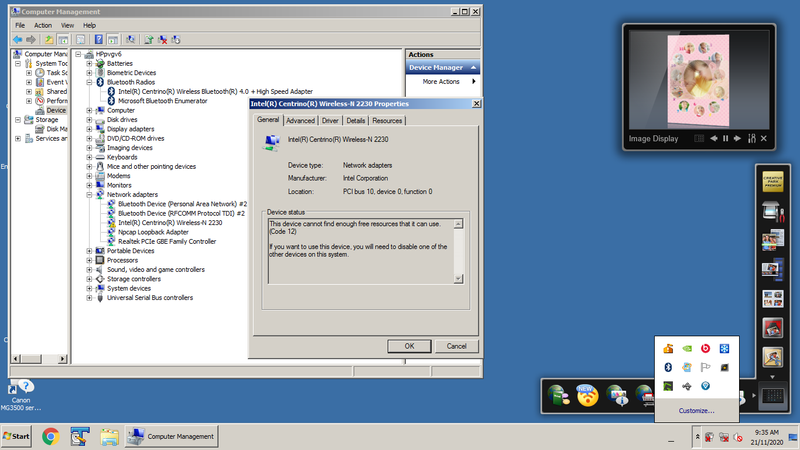
Task: Click the muted volume speaker tray icon
Action: [x=737, y=437]
